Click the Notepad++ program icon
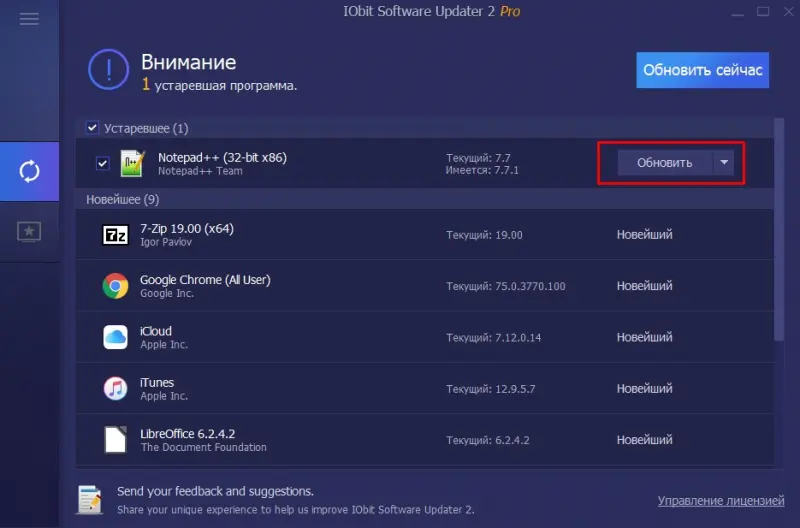 [x=132, y=163]
